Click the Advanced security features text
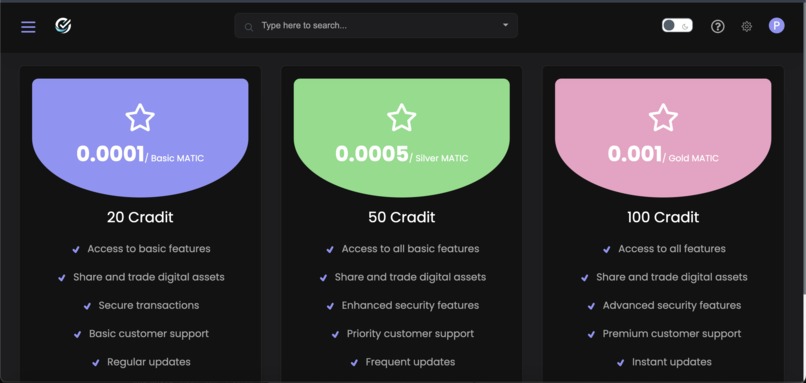 [672, 305]
